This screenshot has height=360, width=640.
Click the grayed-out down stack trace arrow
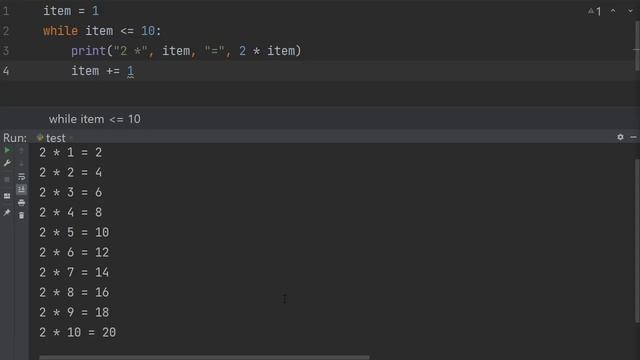22,164
